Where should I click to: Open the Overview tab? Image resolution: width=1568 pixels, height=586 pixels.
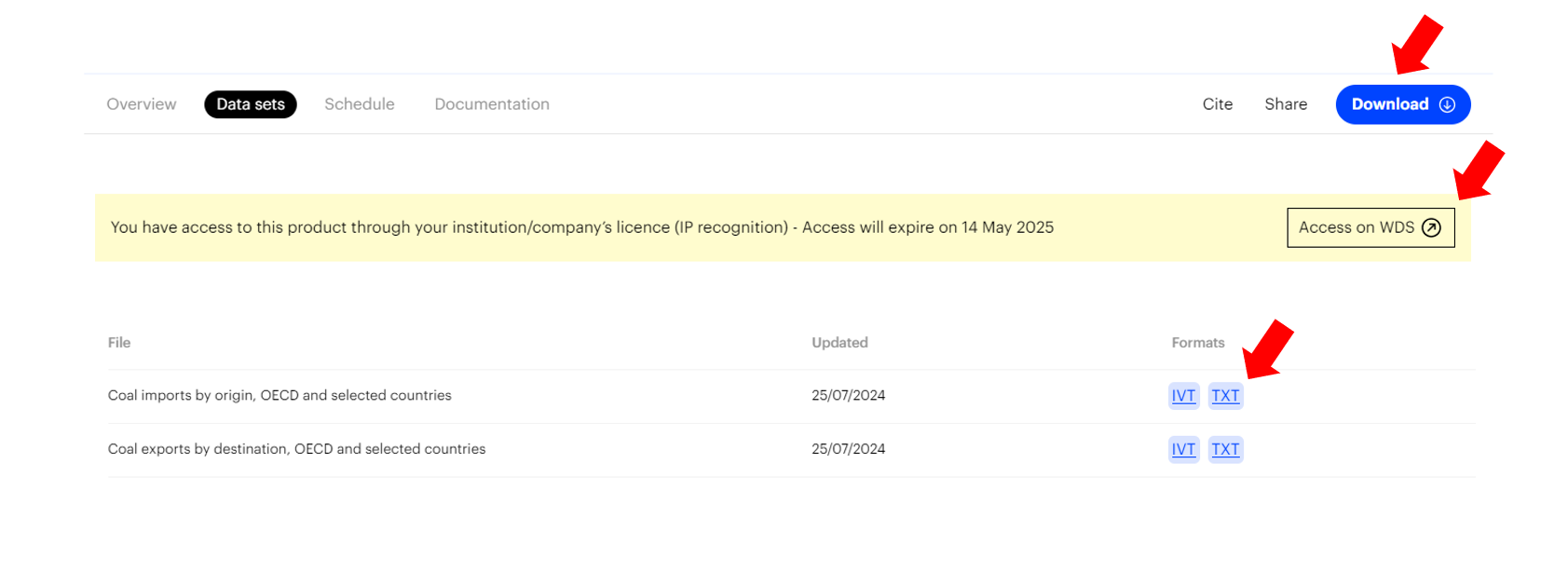(142, 104)
